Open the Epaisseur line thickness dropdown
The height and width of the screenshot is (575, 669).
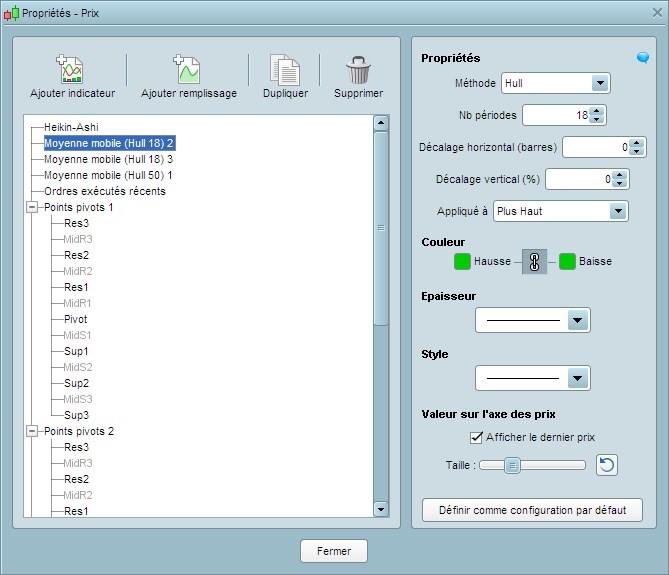coord(577,320)
